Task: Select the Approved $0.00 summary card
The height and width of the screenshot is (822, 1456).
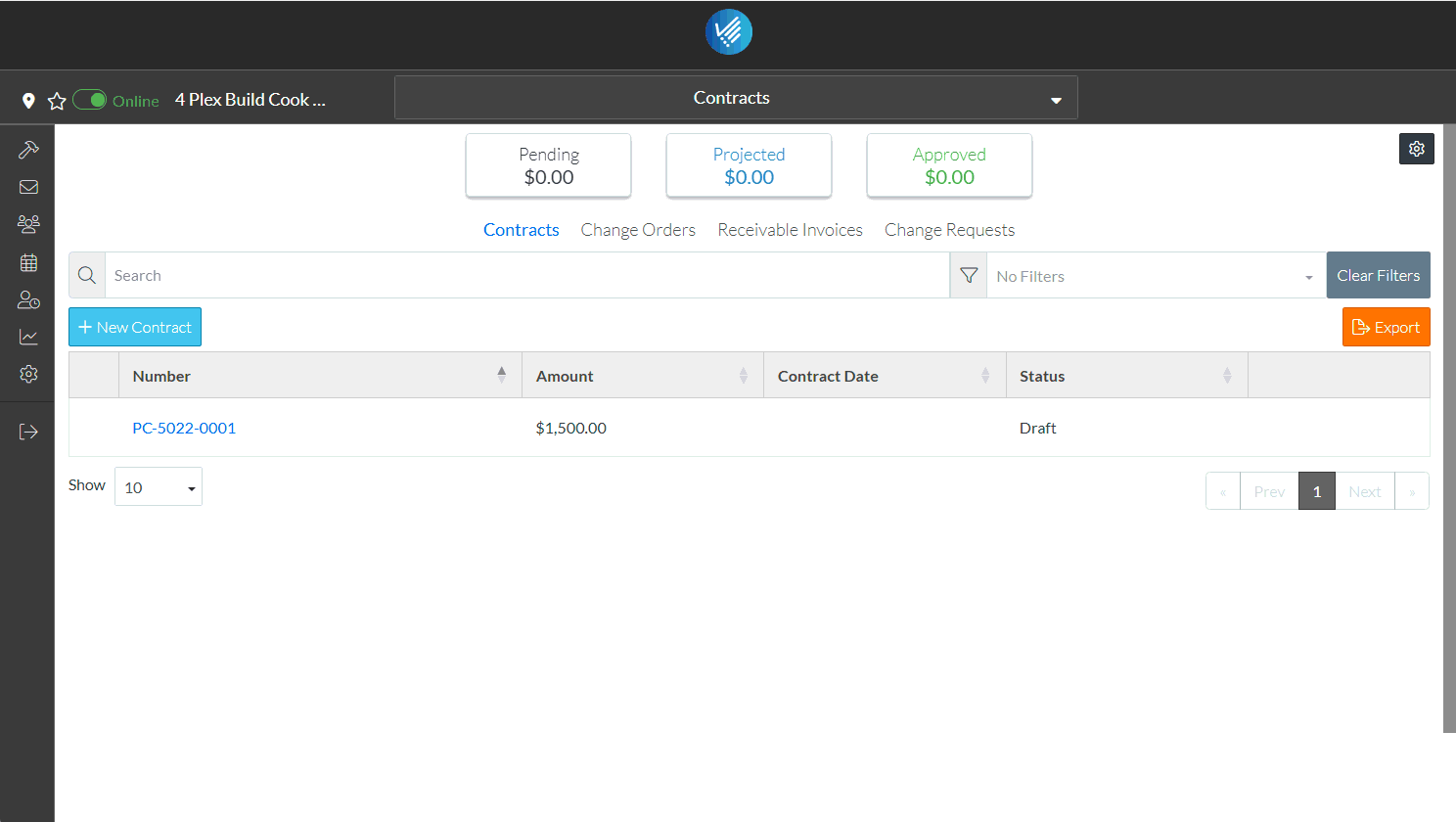Action: coord(949,166)
